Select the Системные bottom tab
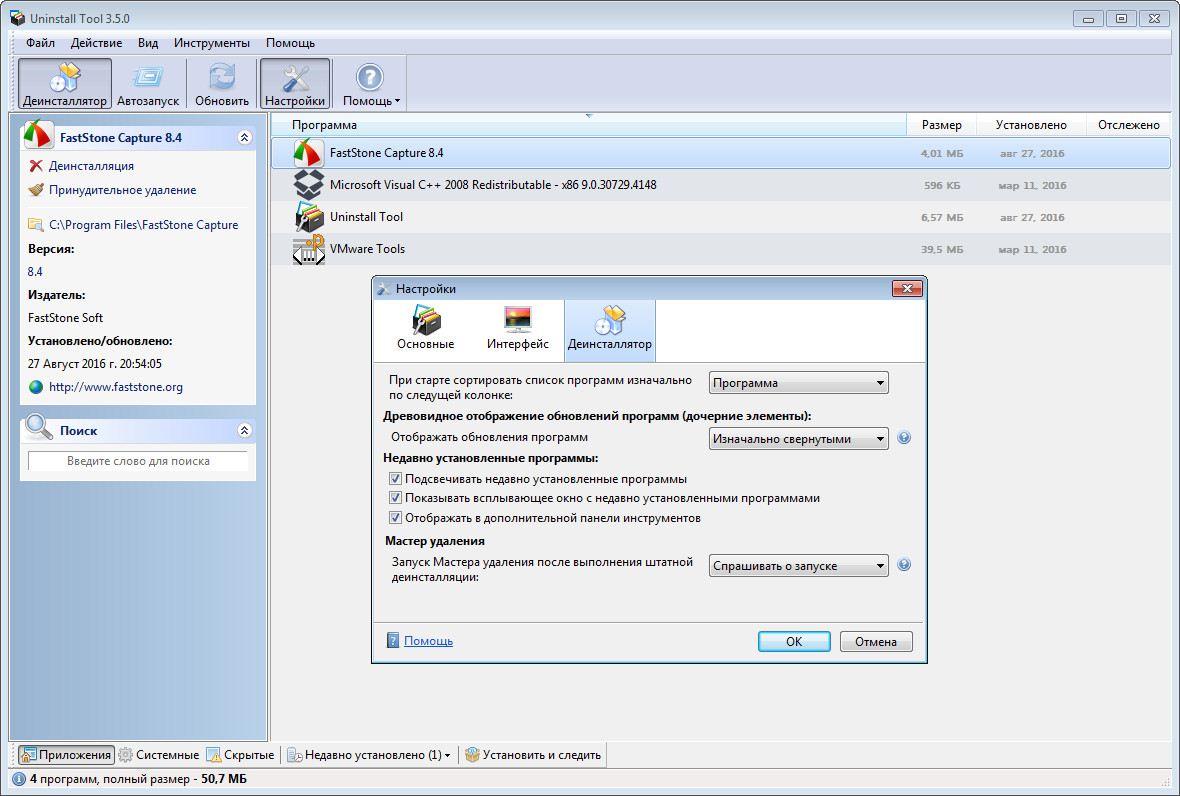1180x796 pixels. (x=159, y=755)
